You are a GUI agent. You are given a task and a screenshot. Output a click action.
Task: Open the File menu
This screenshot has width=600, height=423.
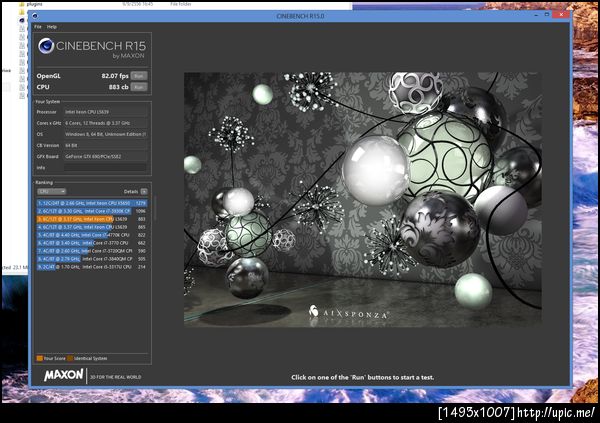(x=38, y=27)
